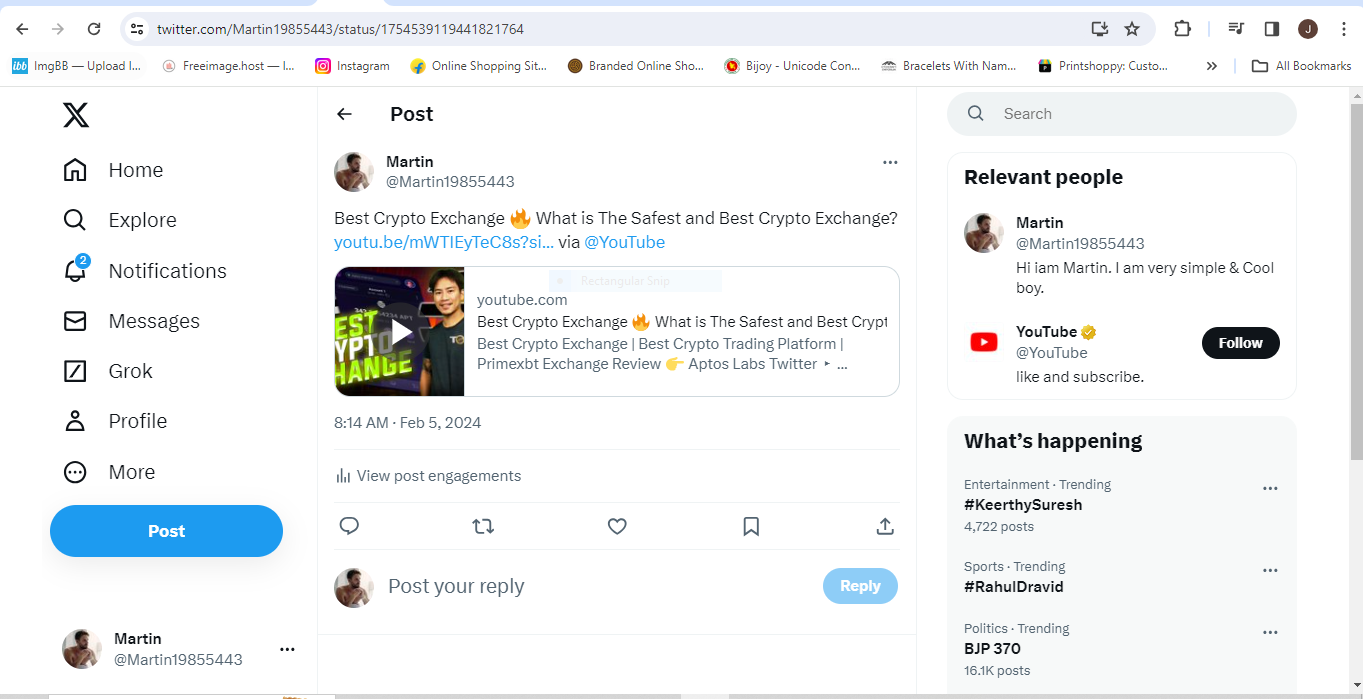Follow the YouTube account

pyautogui.click(x=1240, y=343)
